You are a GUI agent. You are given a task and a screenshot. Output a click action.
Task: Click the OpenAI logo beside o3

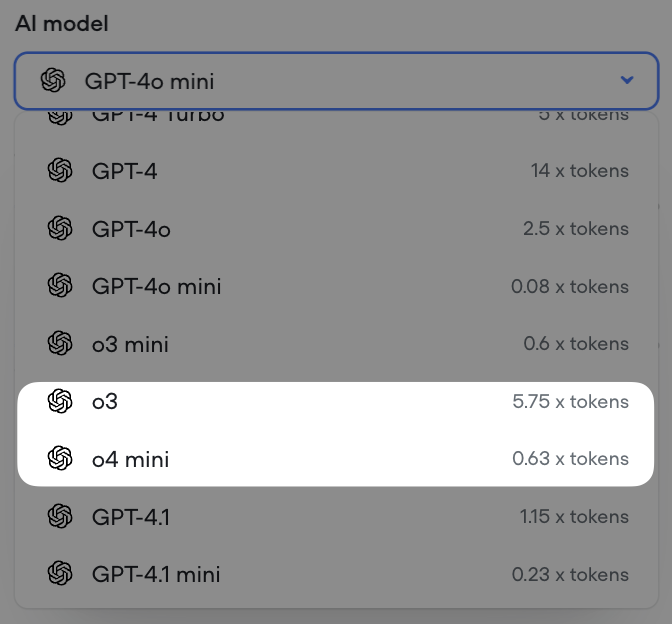tap(60, 402)
